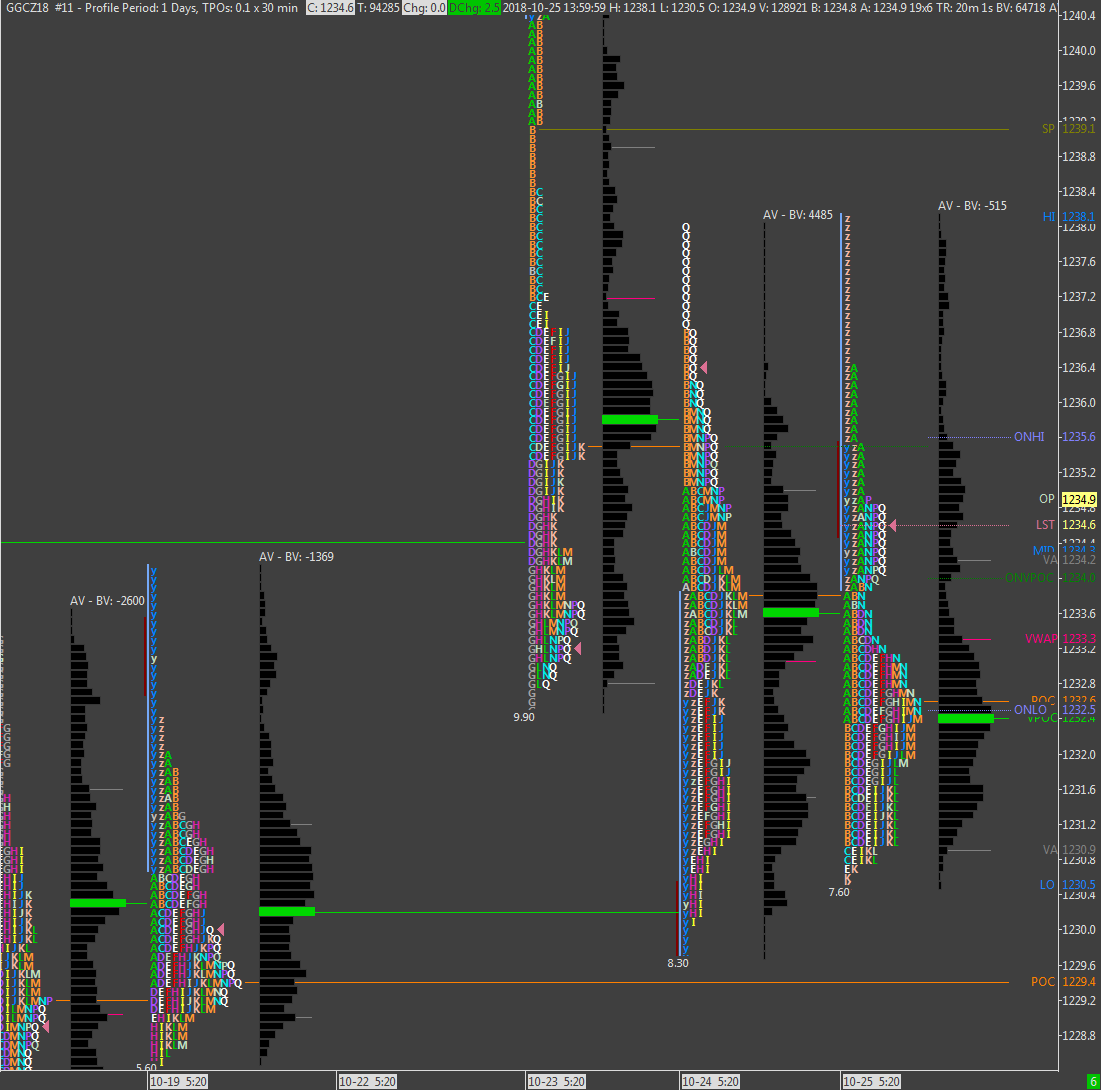Click the 'L: 1230.5' header value
The width and height of the screenshot is (1101, 1090).
coord(683,8)
